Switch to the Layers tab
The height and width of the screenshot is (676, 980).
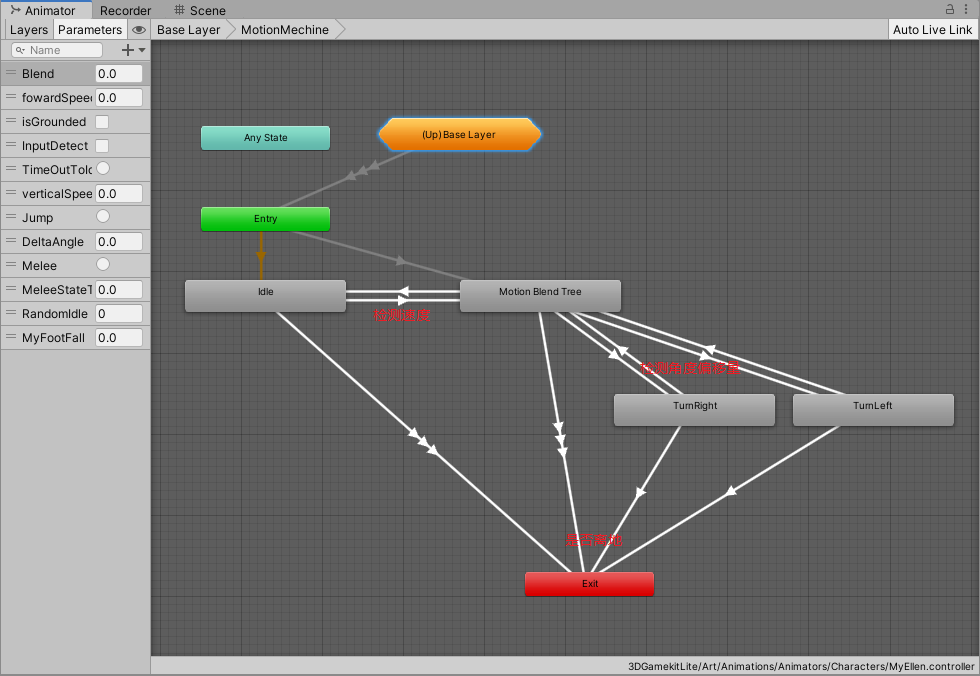tap(28, 29)
